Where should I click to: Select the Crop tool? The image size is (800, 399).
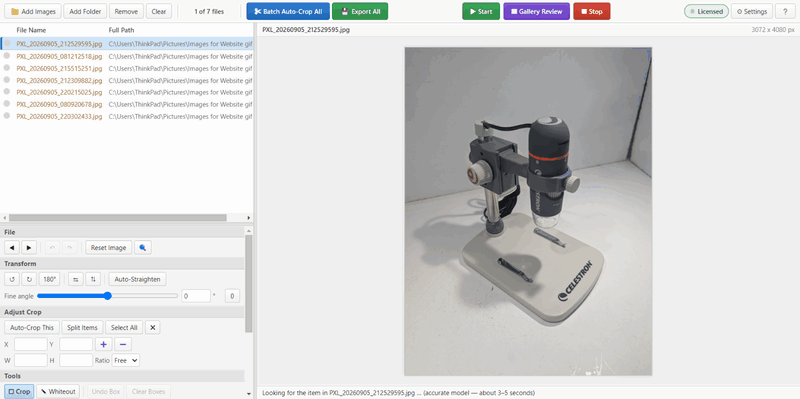tap(19, 391)
